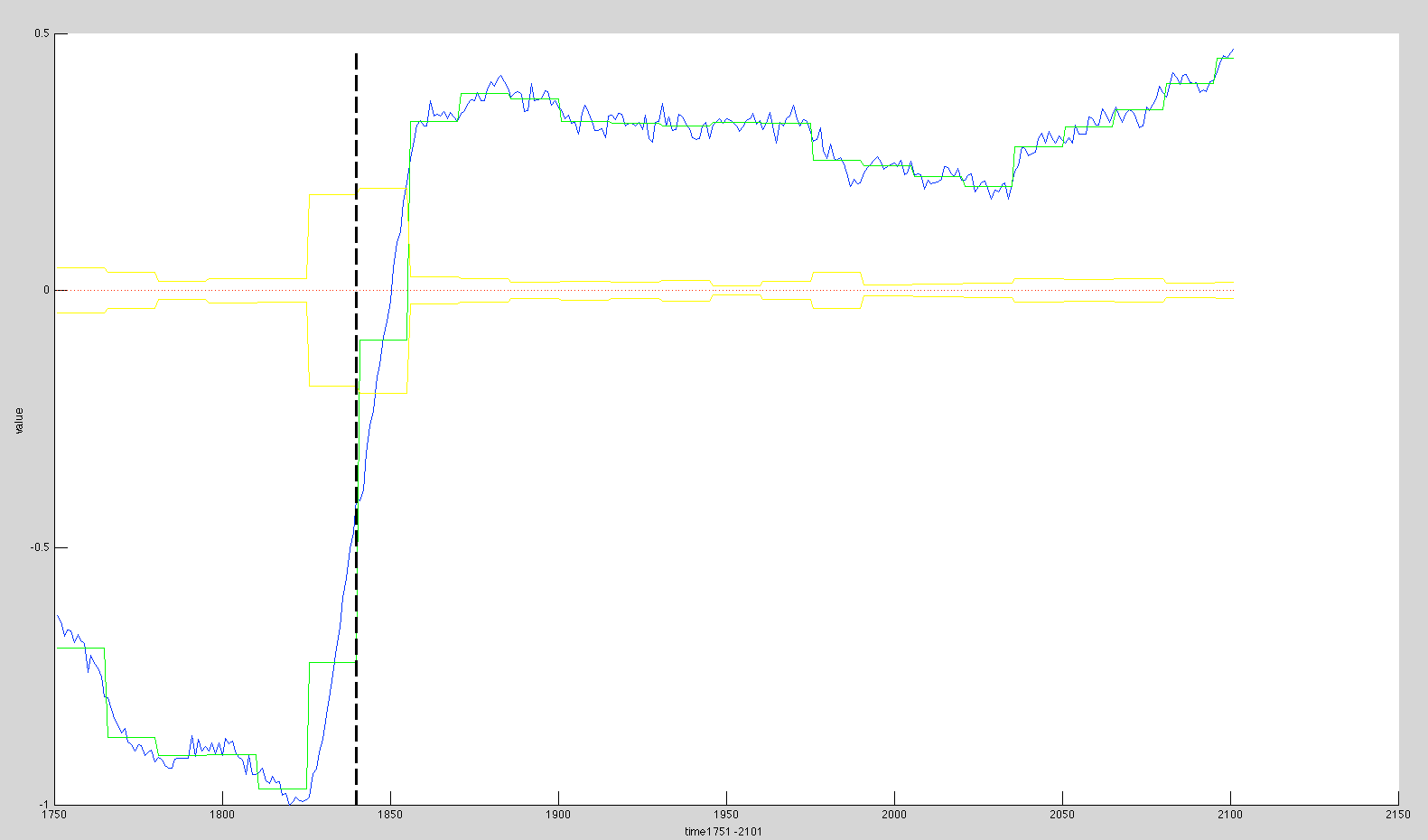Click the upper yellow band's raised step near 1830

pos(331,194)
